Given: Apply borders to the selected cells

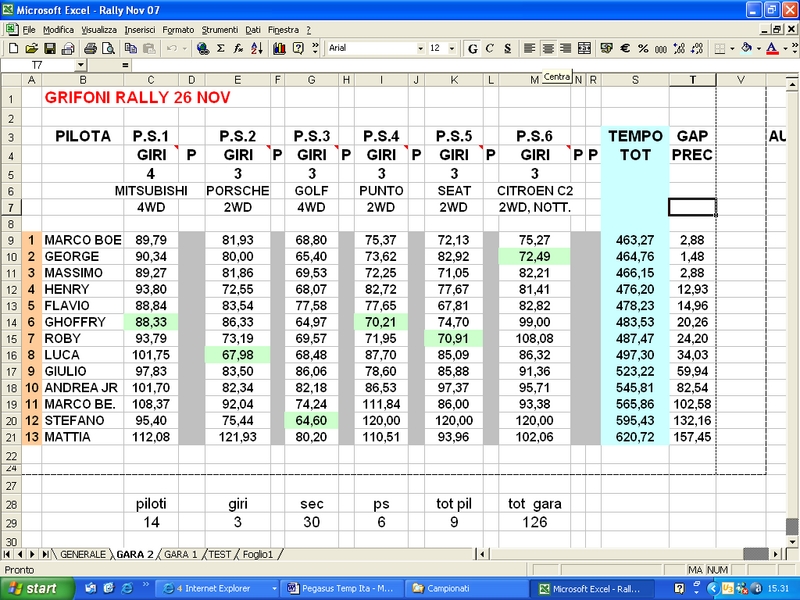Looking at the screenshot, I should (x=720, y=48).
